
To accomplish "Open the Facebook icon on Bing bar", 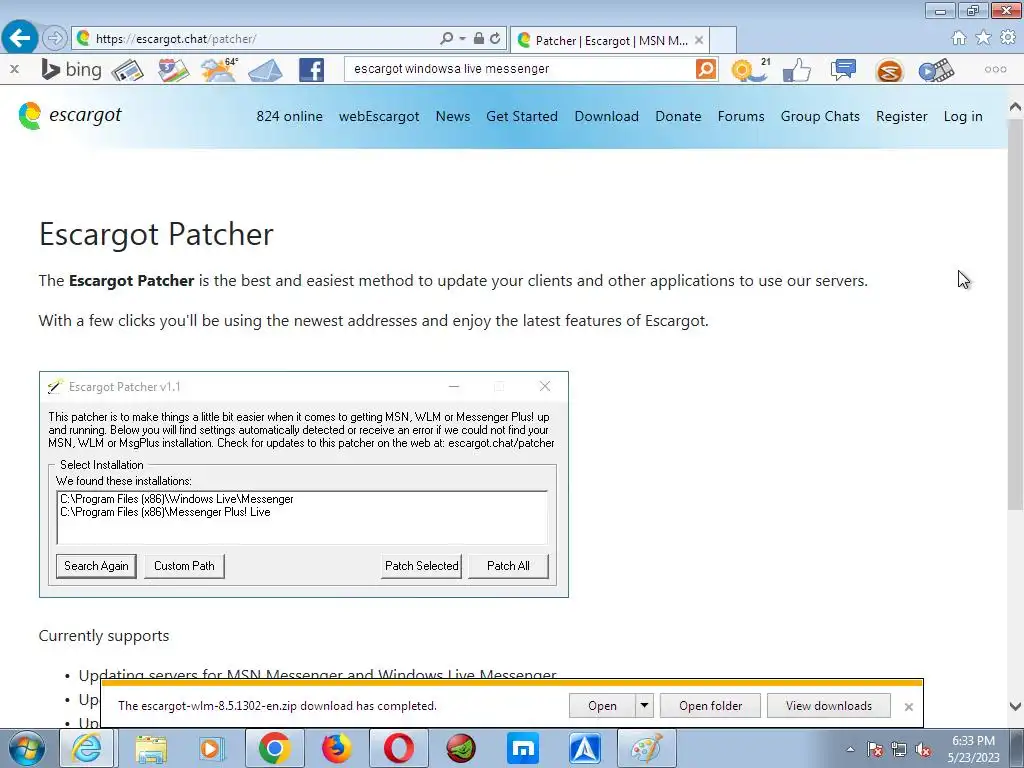I will [x=312, y=70].
